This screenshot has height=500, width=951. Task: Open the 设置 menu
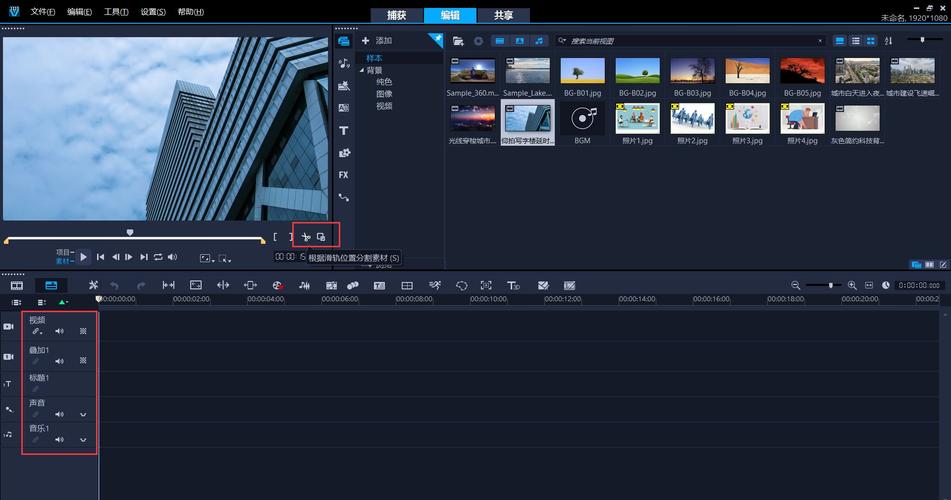(x=153, y=12)
